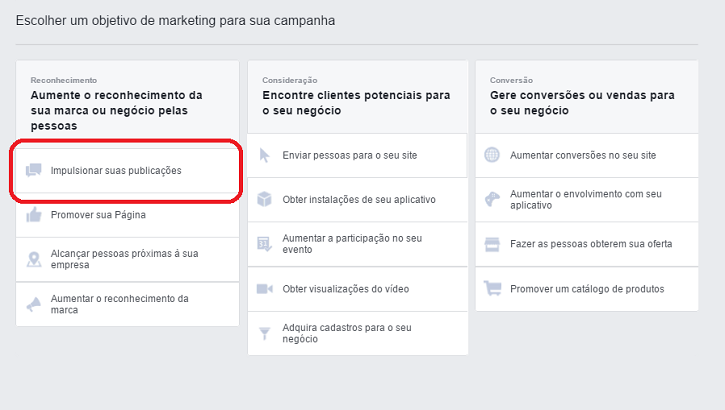Screen dimensions: 725x410
Task: Select Alcançar pessoas próximas à sua empresa
Action: click(x=128, y=259)
